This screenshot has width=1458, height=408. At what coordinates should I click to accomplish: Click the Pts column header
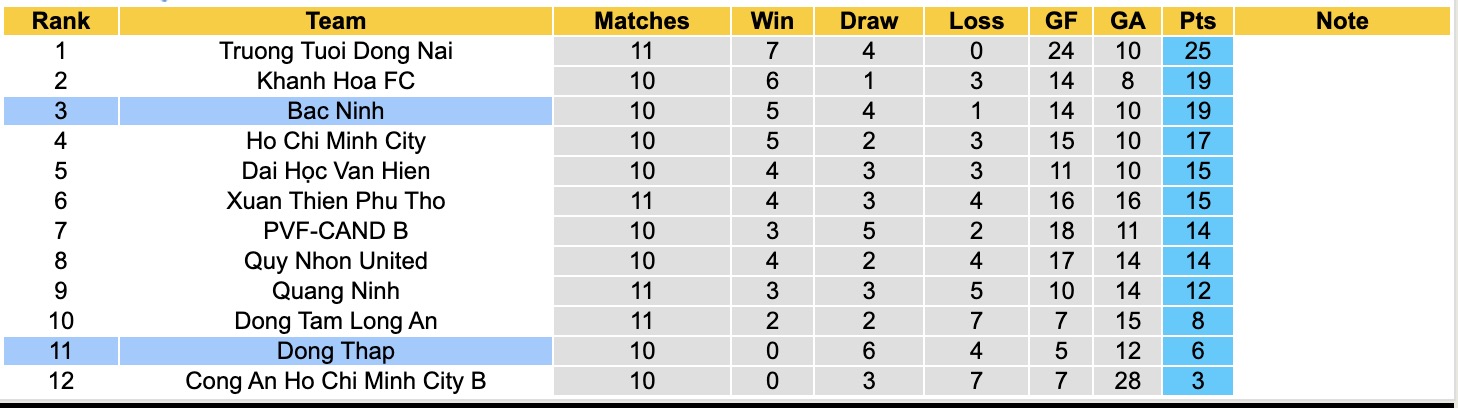[1197, 21]
